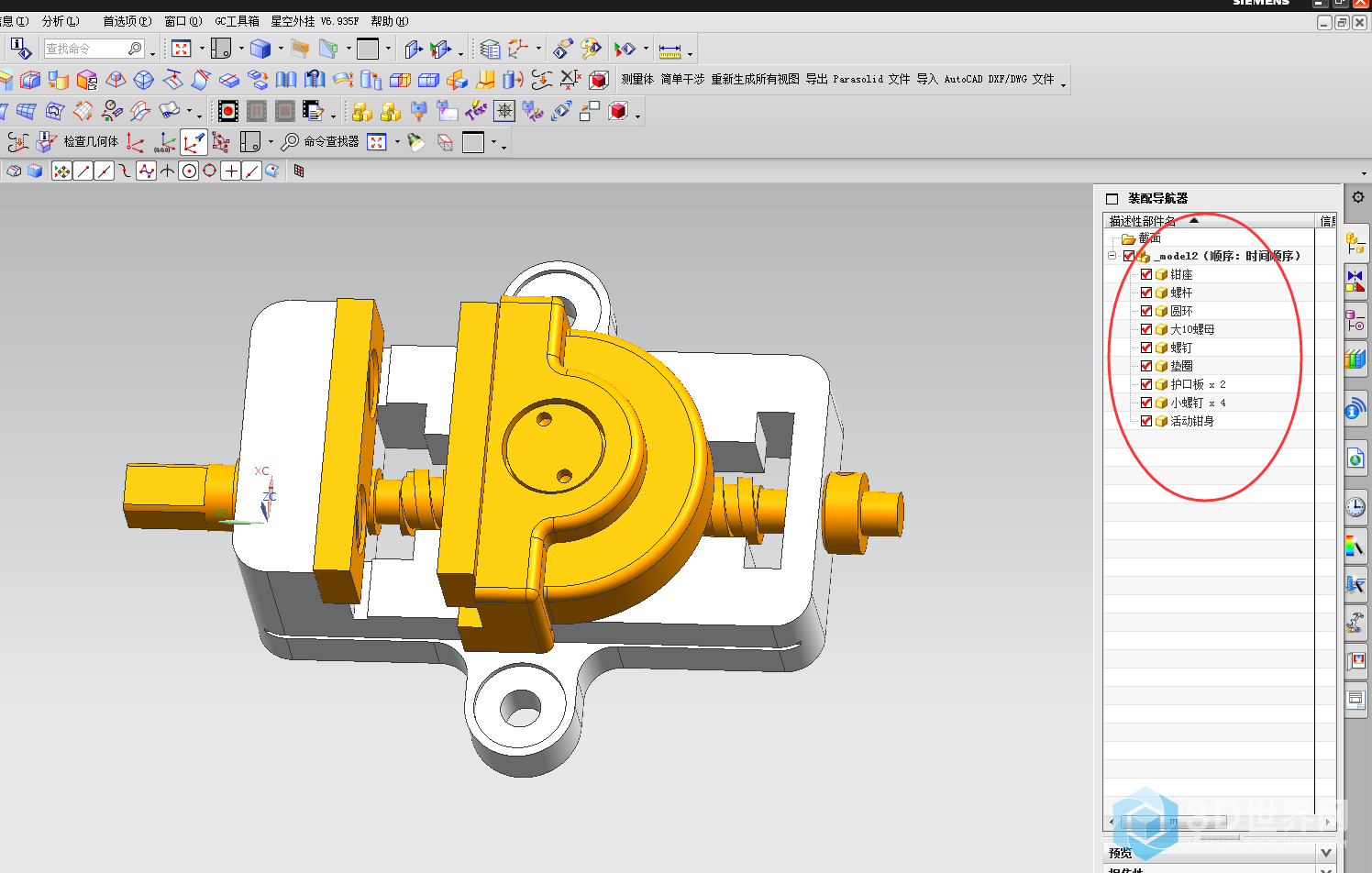Open the Constraint Navigator sidebar tab
The image size is (1372, 873).
1355,281
